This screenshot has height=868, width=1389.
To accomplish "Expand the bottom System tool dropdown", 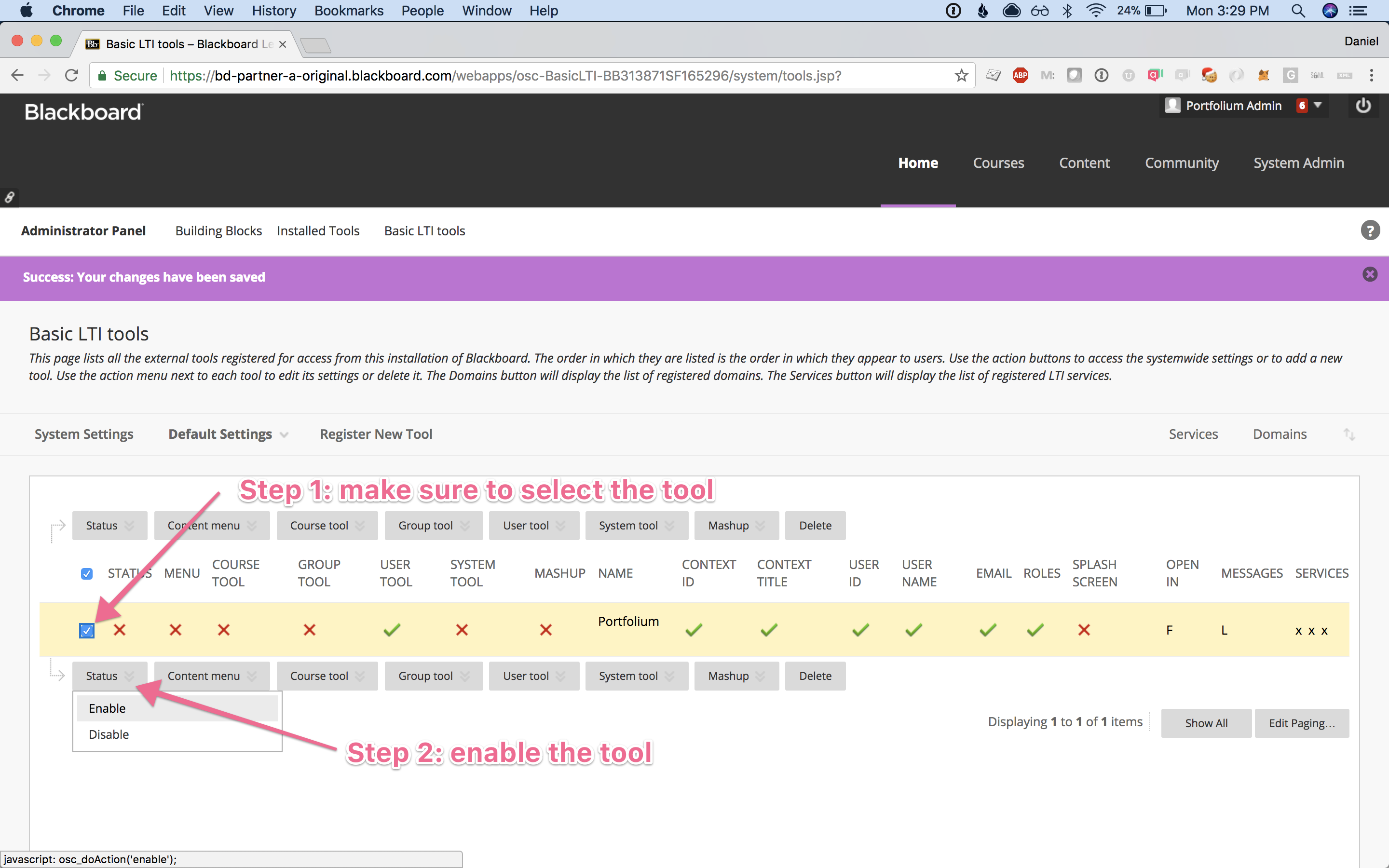I will 636,676.
